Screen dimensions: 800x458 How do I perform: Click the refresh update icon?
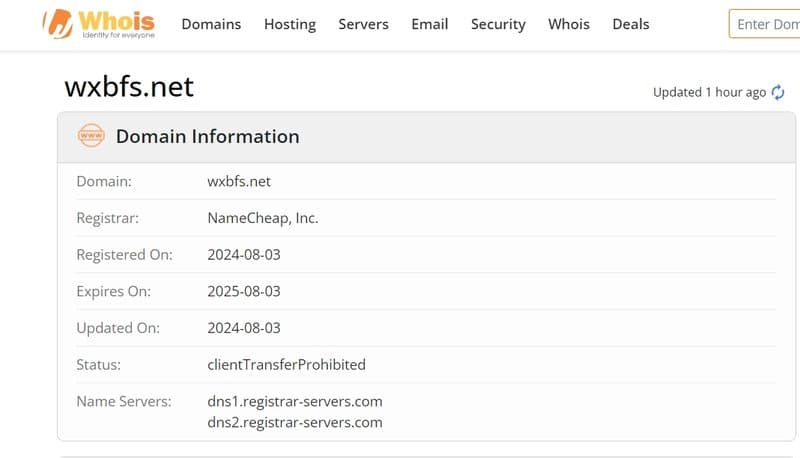click(778, 92)
